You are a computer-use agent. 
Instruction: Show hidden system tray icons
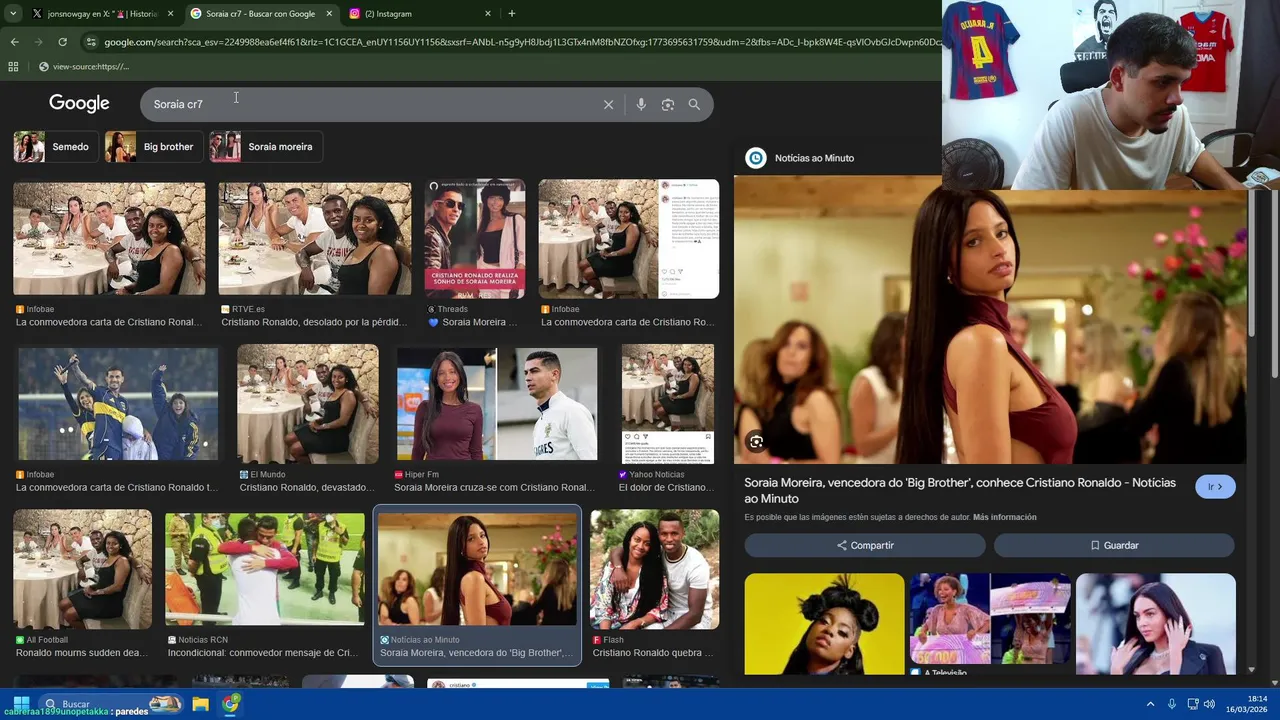coord(1150,704)
